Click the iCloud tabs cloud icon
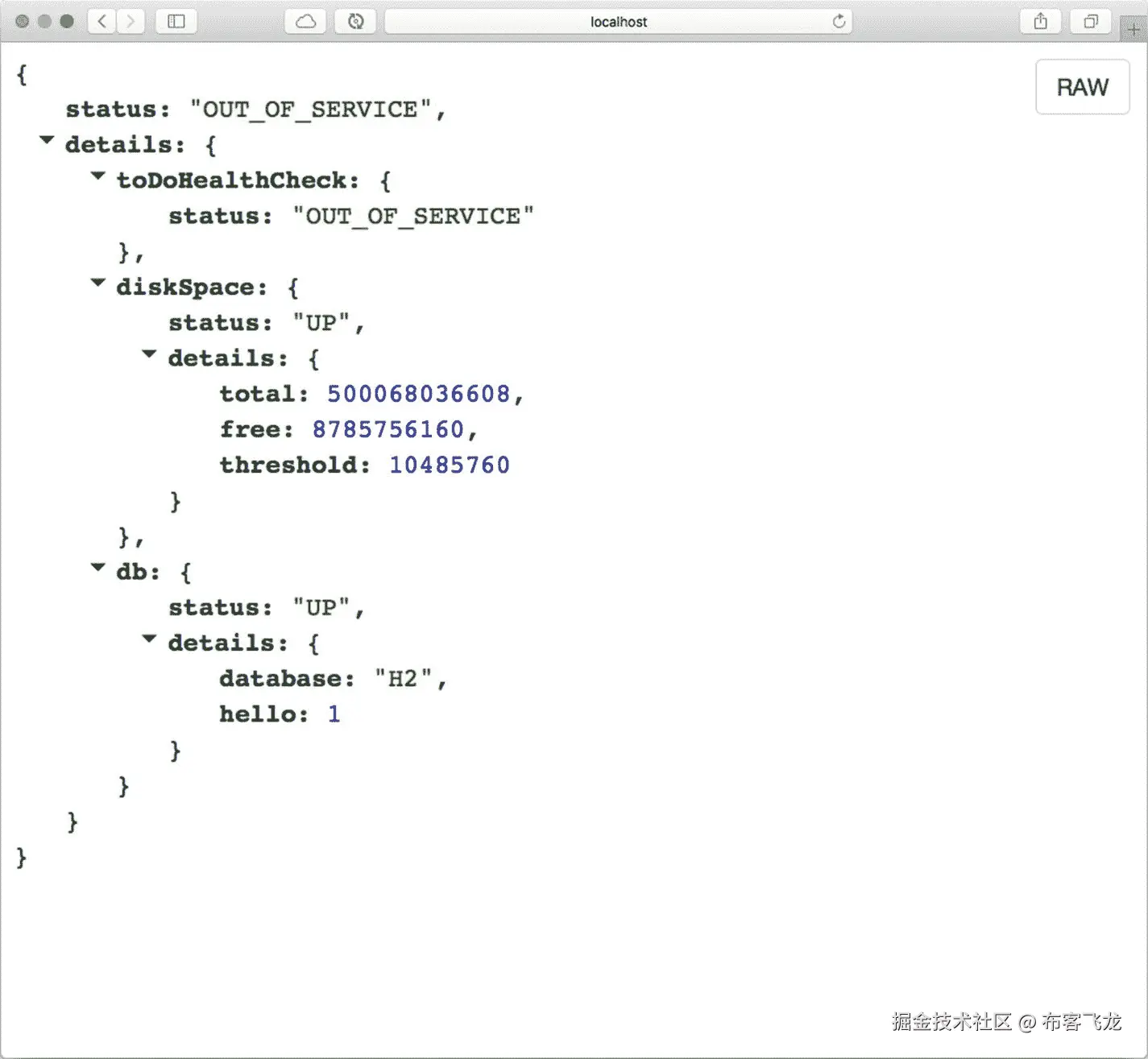The image size is (1148, 1059). 305,22
